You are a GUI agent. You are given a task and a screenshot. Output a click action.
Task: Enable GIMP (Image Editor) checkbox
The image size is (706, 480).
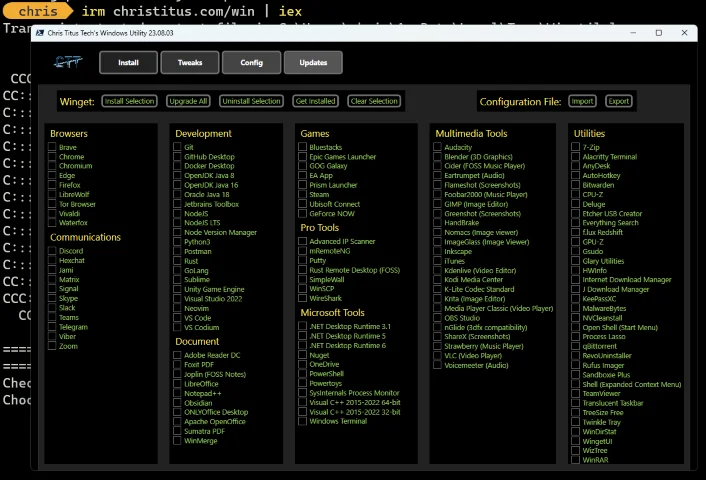point(437,204)
